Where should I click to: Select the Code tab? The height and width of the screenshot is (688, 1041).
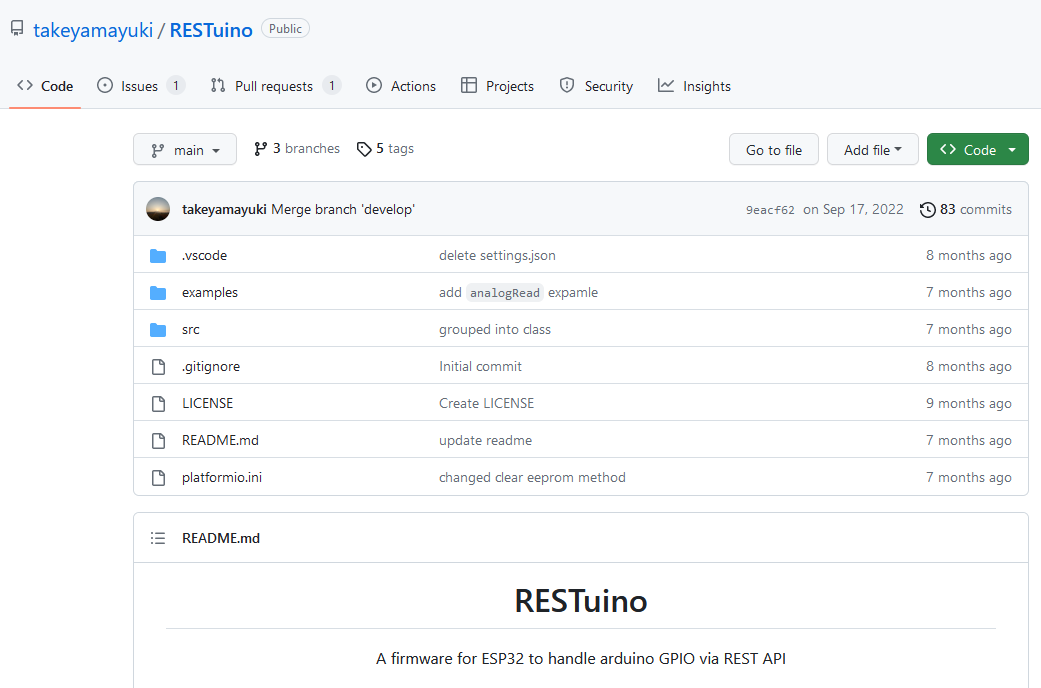click(x=45, y=86)
